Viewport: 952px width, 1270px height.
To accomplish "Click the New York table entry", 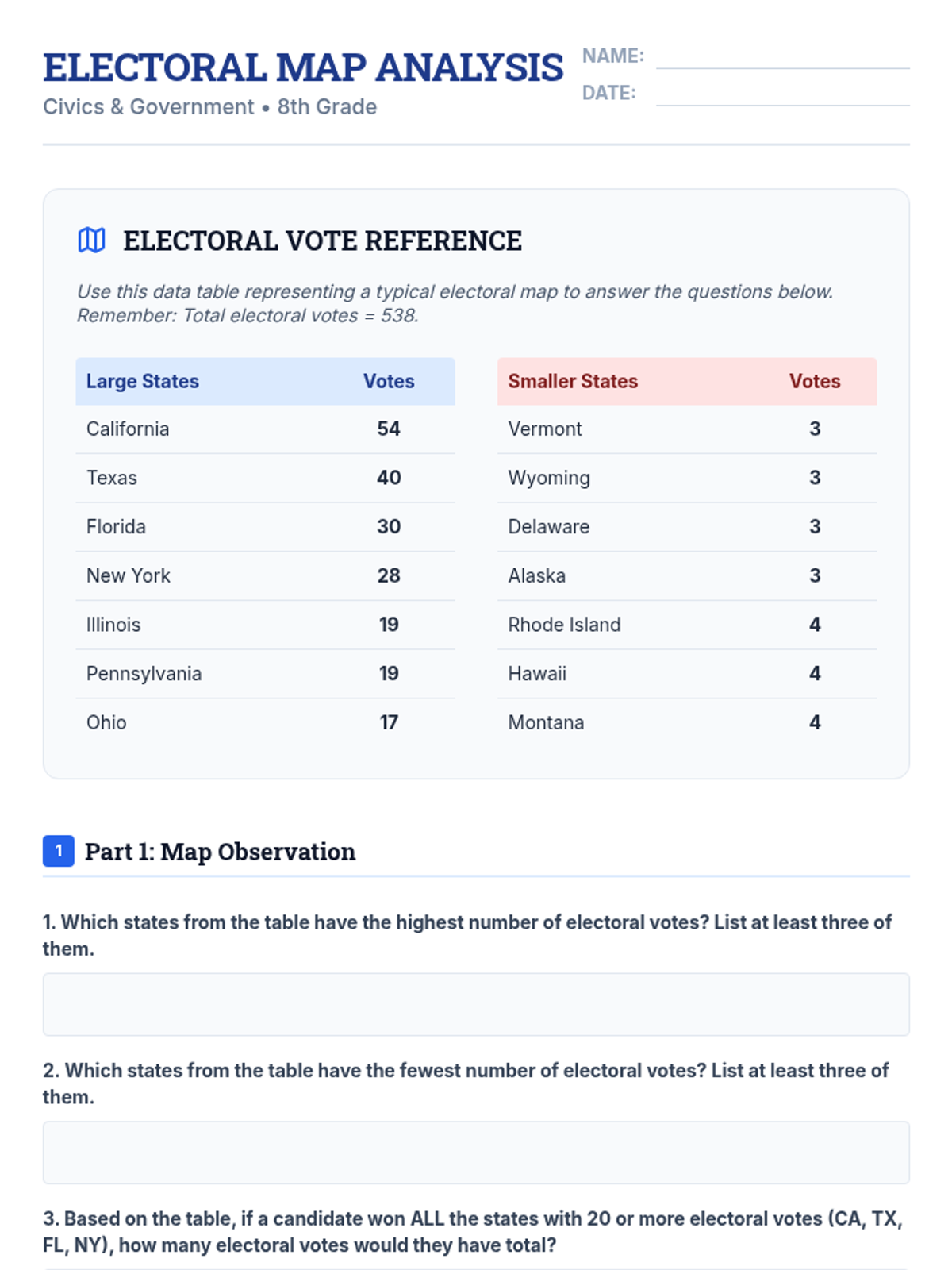I will [x=129, y=575].
